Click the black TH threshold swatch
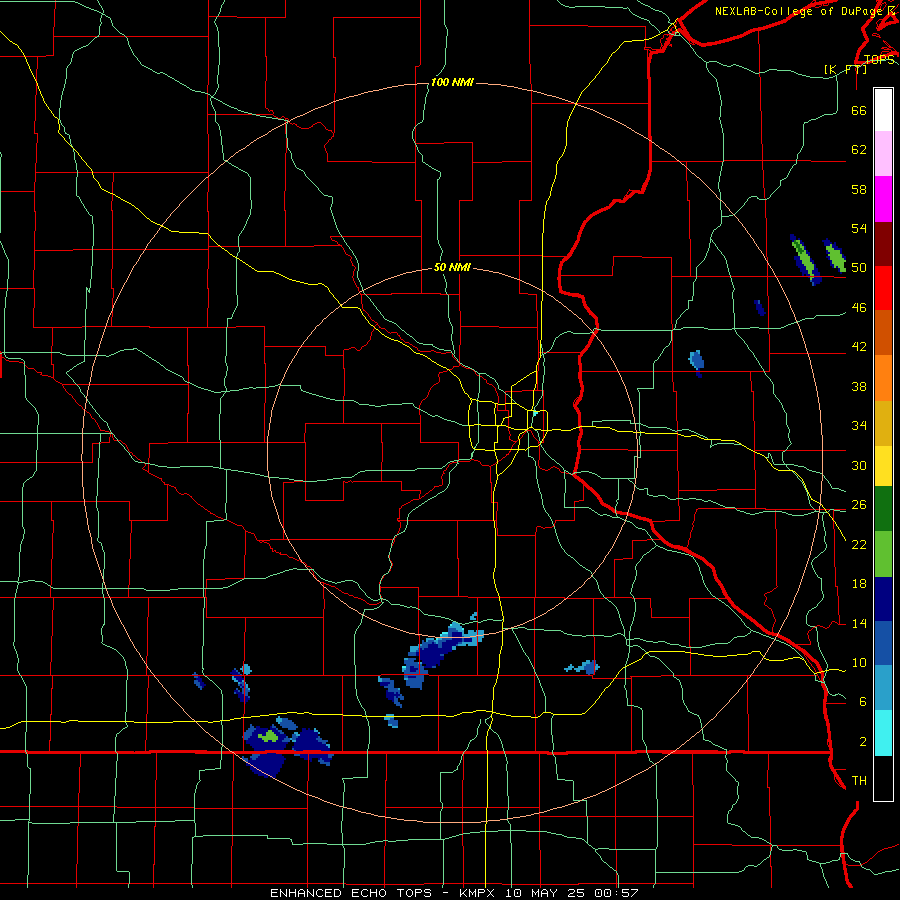Screen dimensions: 900x900 pyautogui.click(x=883, y=778)
